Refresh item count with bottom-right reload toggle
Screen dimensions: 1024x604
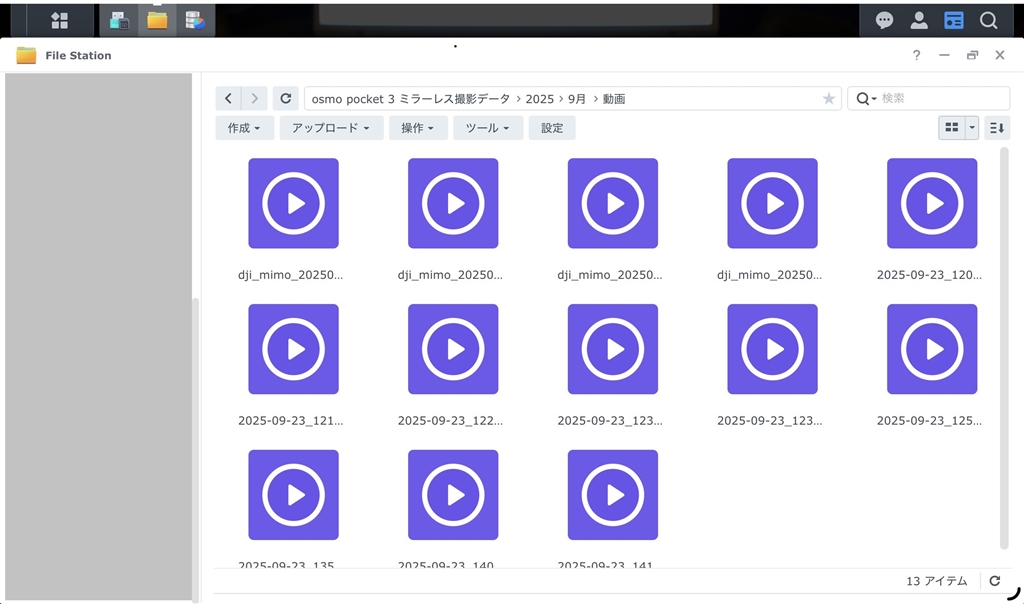tap(995, 580)
